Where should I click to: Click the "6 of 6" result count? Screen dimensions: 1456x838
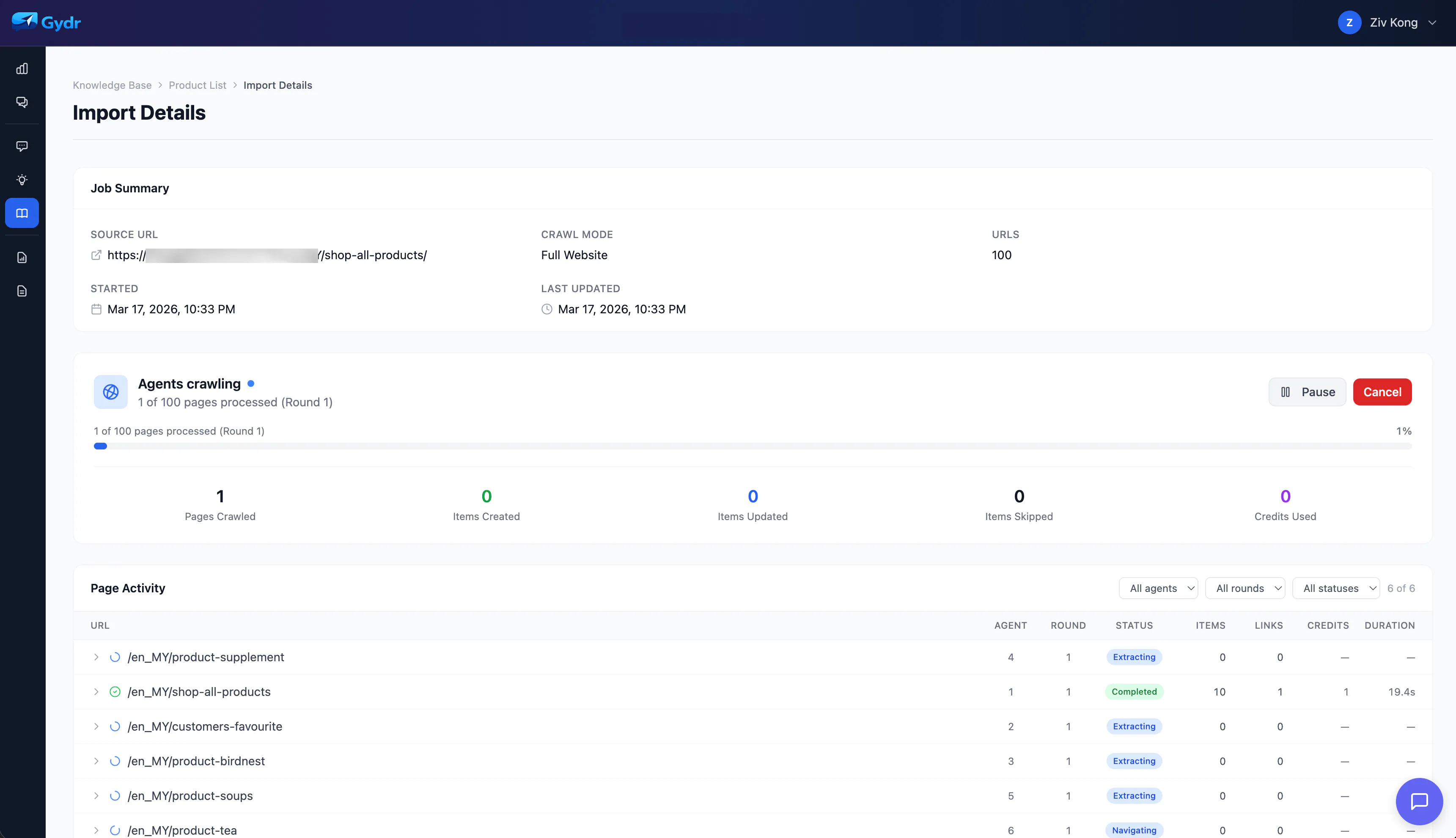click(1401, 588)
